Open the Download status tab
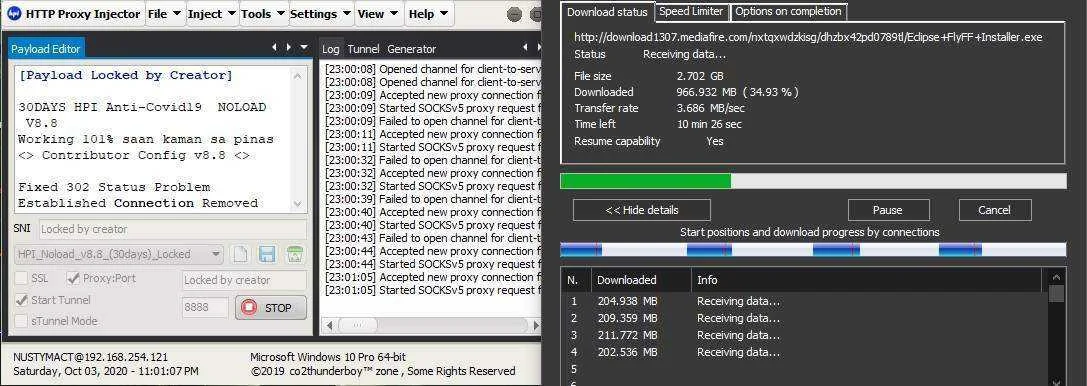This screenshot has height=386, width=1087. (607, 12)
